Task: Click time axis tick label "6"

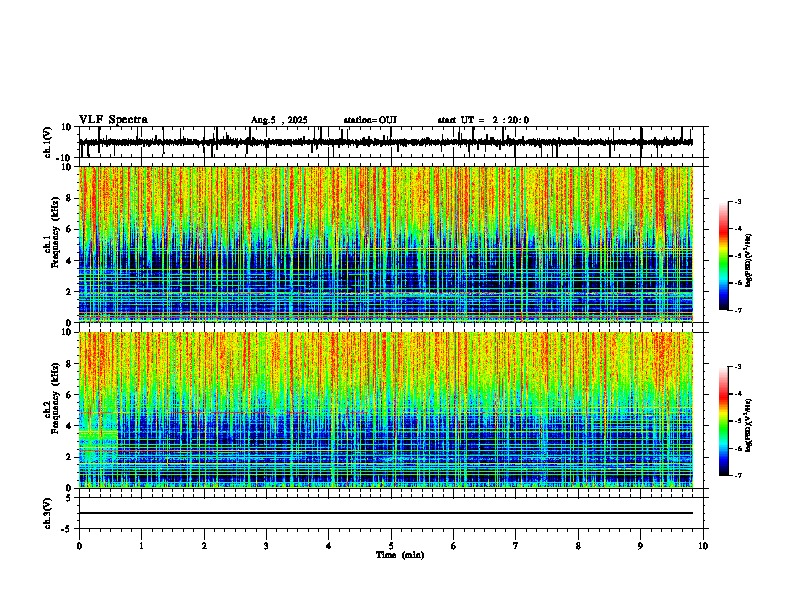Action: pyautogui.click(x=454, y=546)
